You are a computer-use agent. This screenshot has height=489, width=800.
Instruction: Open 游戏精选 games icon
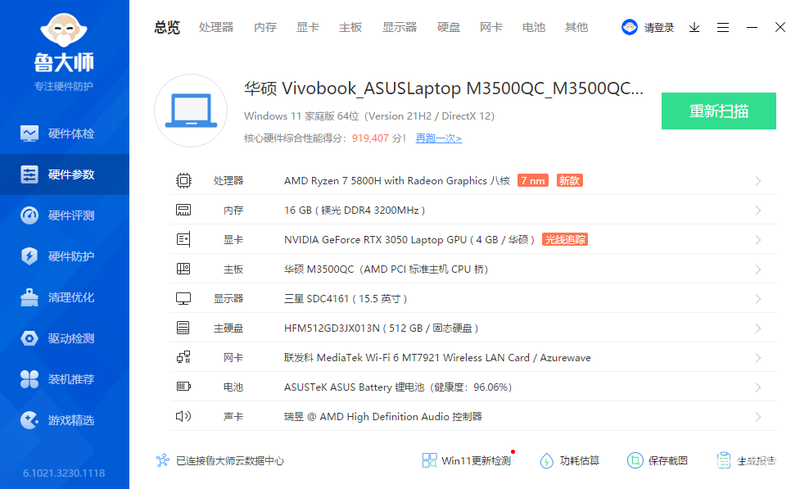click(29, 420)
